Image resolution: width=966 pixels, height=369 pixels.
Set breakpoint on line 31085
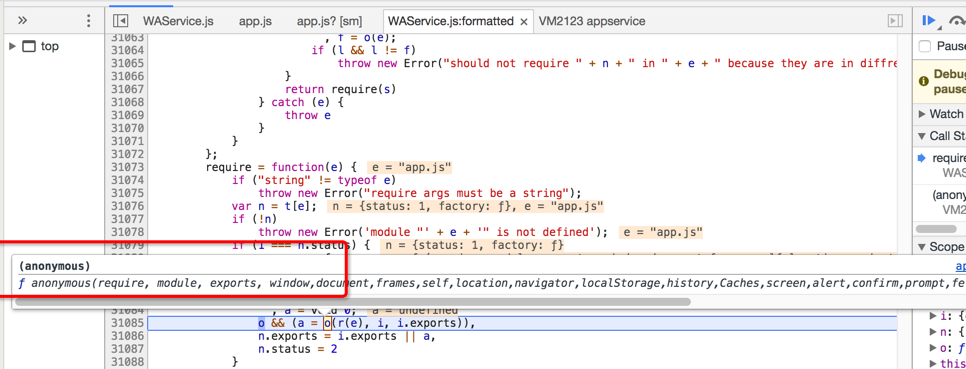pos(128,323)
